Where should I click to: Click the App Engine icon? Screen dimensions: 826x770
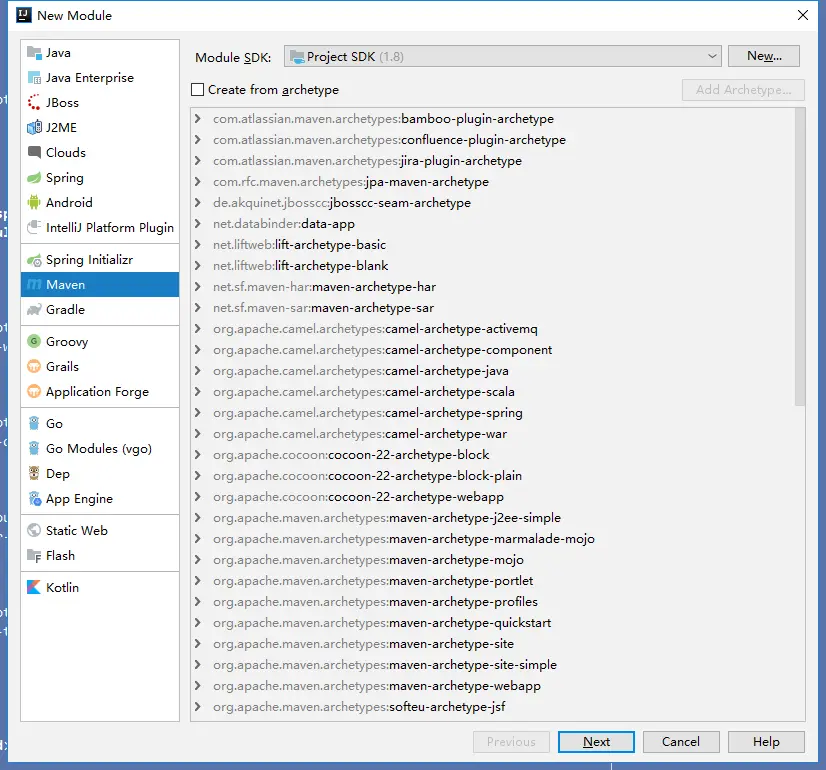[34, 499]
